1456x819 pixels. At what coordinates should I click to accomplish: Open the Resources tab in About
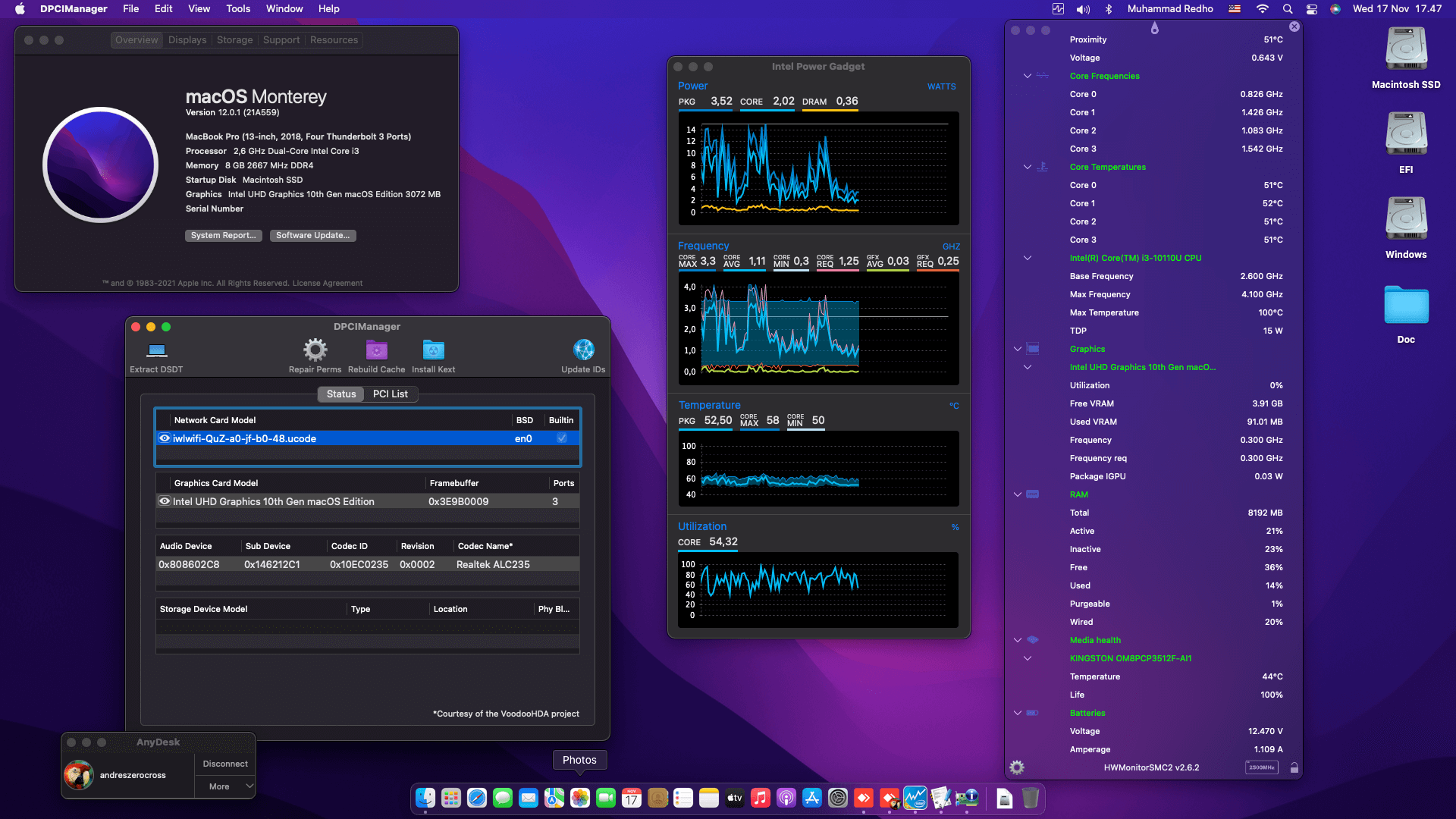pyautogui.click(x=334, y=39)
